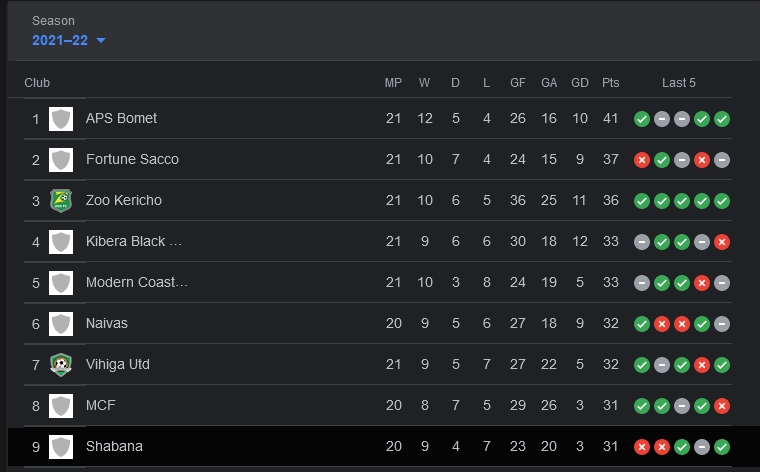Click Naivas's last grey draw icon
This screenshot has width=760, height=472.
point(722,324)
